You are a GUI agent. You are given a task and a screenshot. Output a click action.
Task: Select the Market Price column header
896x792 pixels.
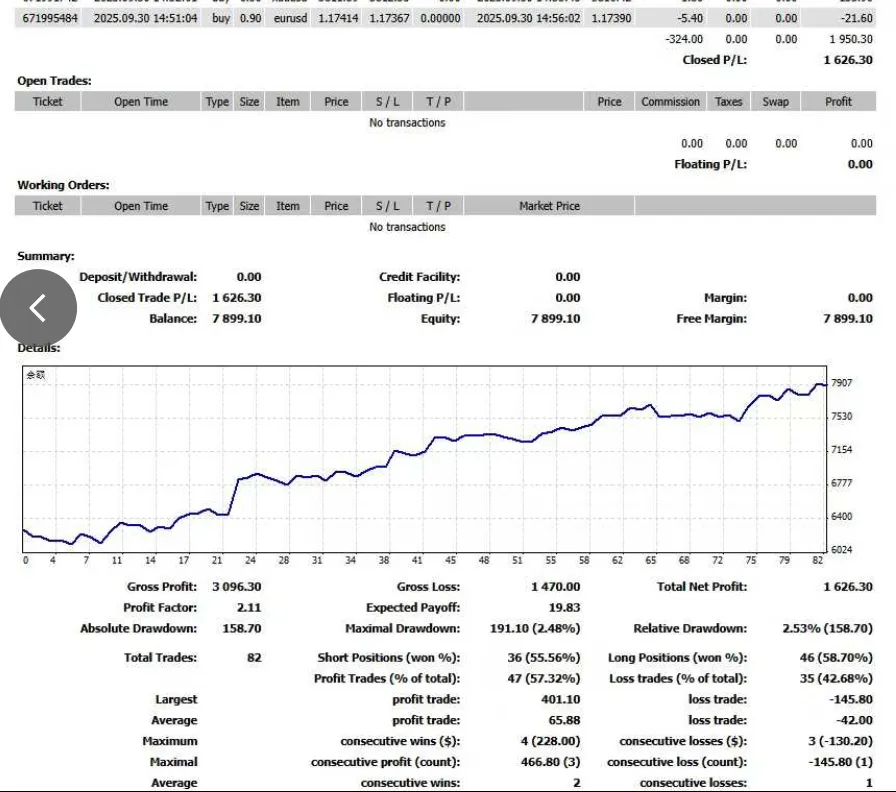tap(549, 206)
